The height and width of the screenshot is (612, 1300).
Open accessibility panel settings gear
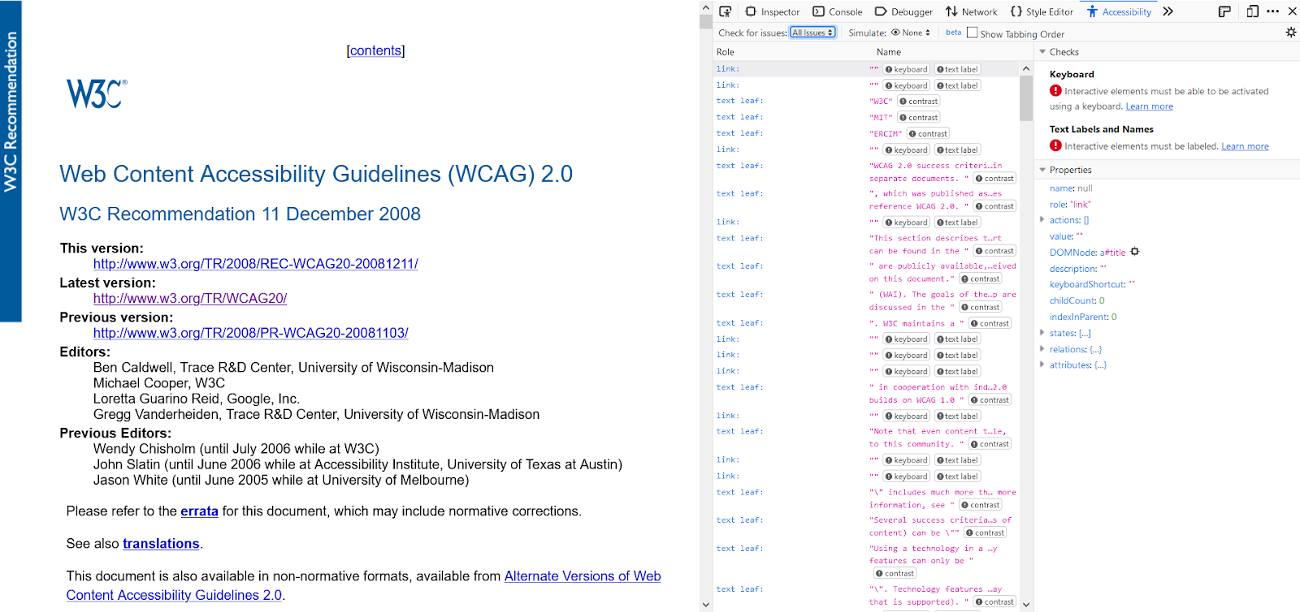click(x=1290, y=33)
